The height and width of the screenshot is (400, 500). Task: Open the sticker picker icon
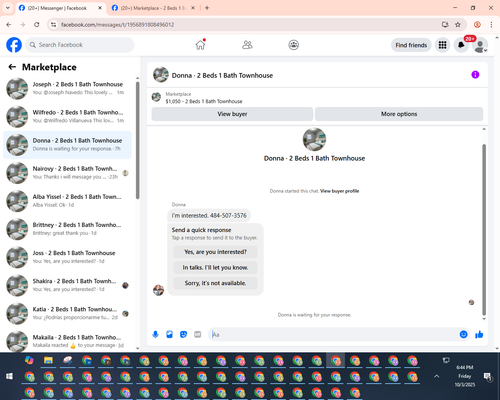tap(183, 334)
